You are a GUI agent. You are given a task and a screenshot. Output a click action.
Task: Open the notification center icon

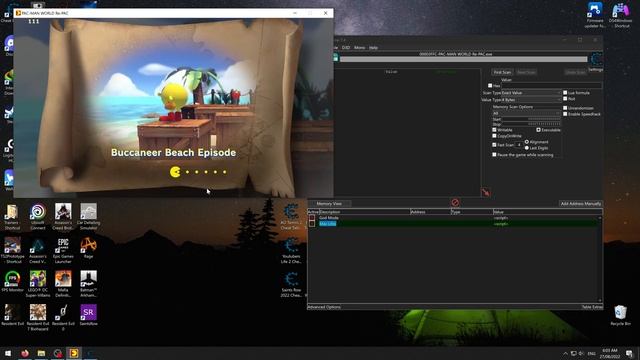629,353
